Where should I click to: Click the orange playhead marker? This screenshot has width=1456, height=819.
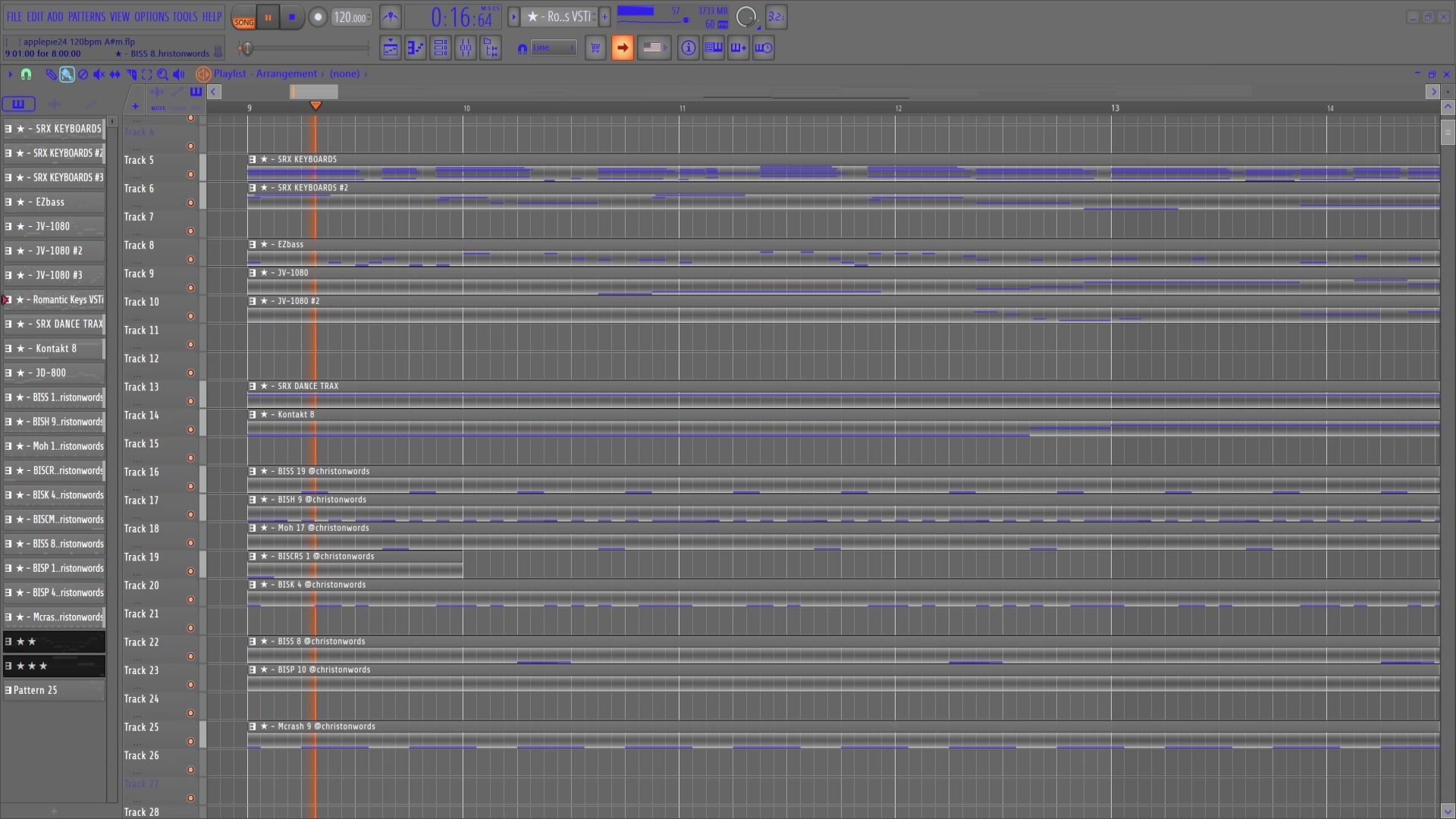(x=315, y=106)
